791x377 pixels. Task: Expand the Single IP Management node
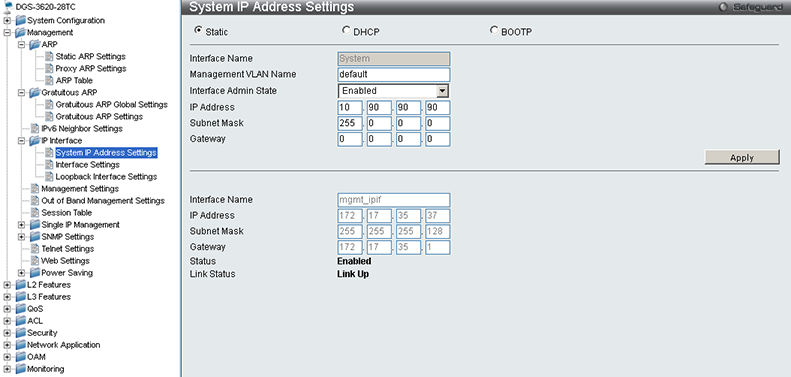coord(21,225)
